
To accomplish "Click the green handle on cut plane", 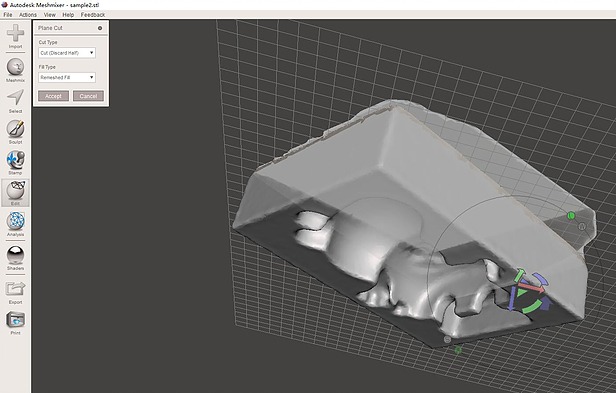I will pyautogui.click(x=571, y=215).
